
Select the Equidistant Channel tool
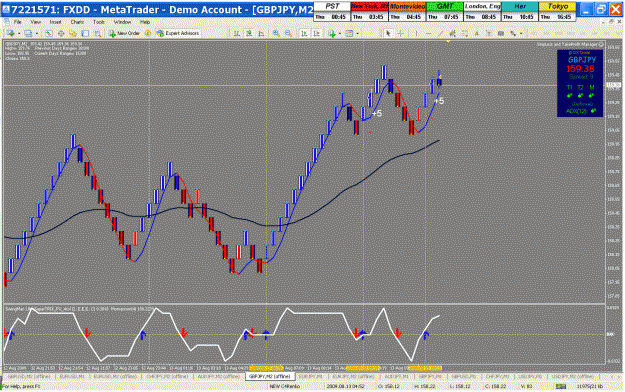452,34
